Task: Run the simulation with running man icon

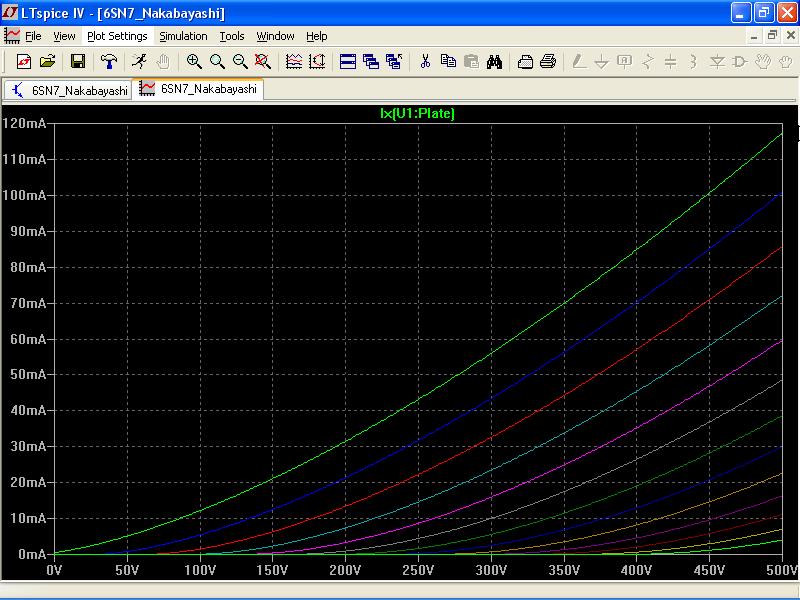Action: (x=139, y=62)
